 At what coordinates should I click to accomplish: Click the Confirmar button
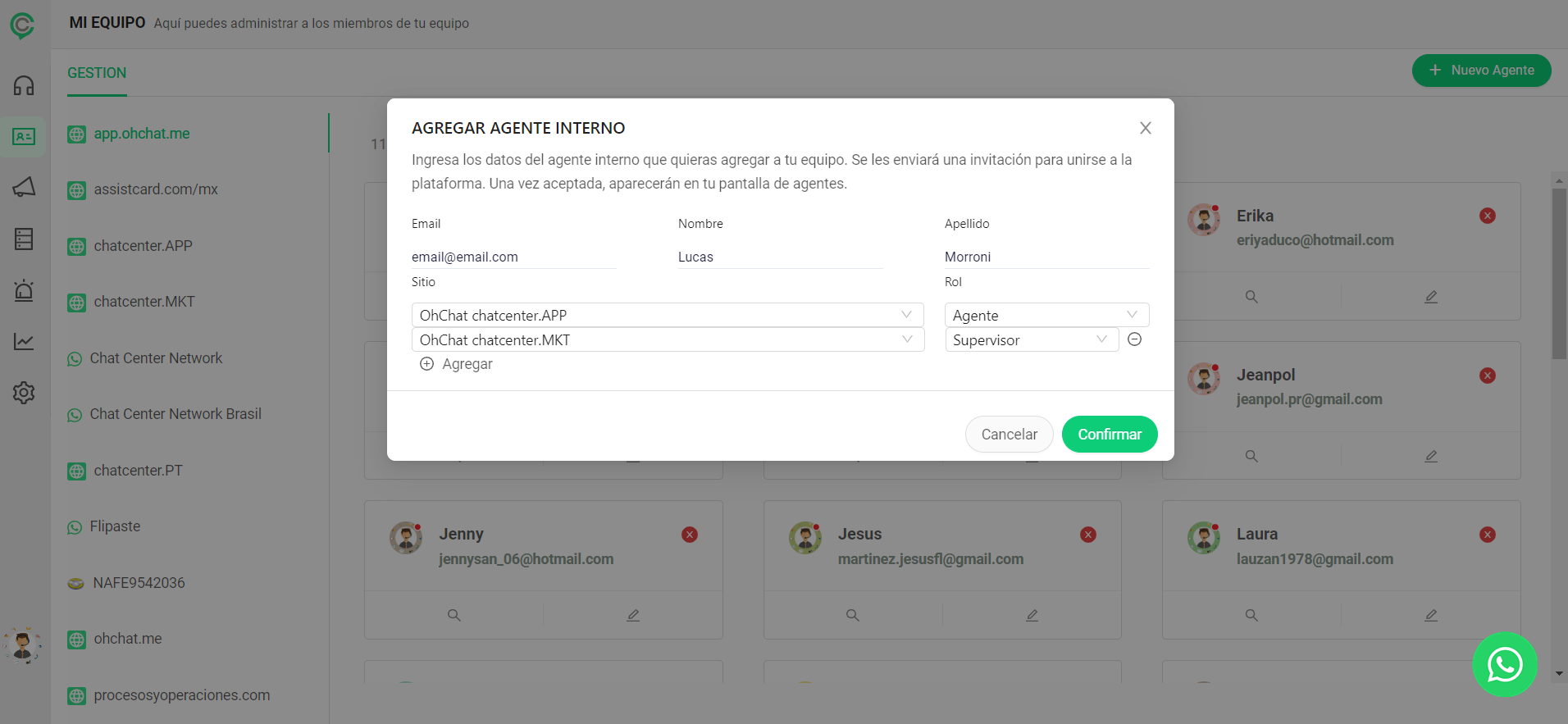(1110, 434)
